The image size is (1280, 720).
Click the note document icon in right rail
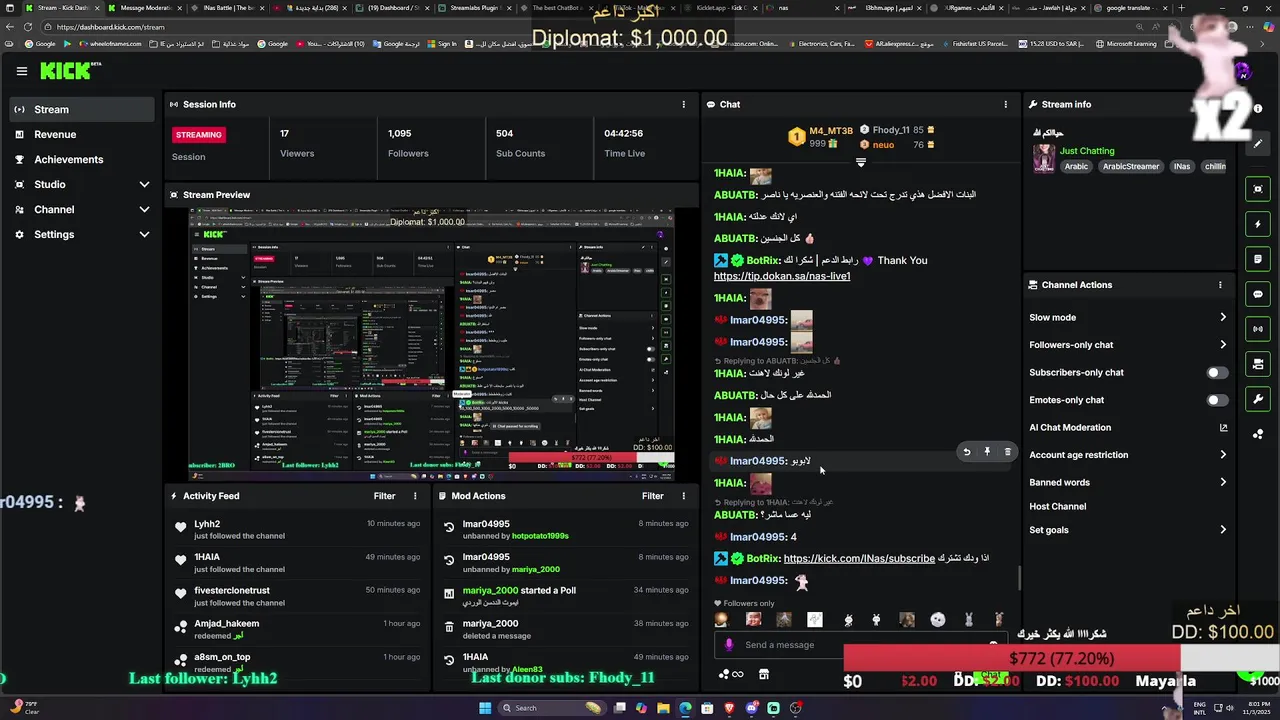click(1258, 259)
